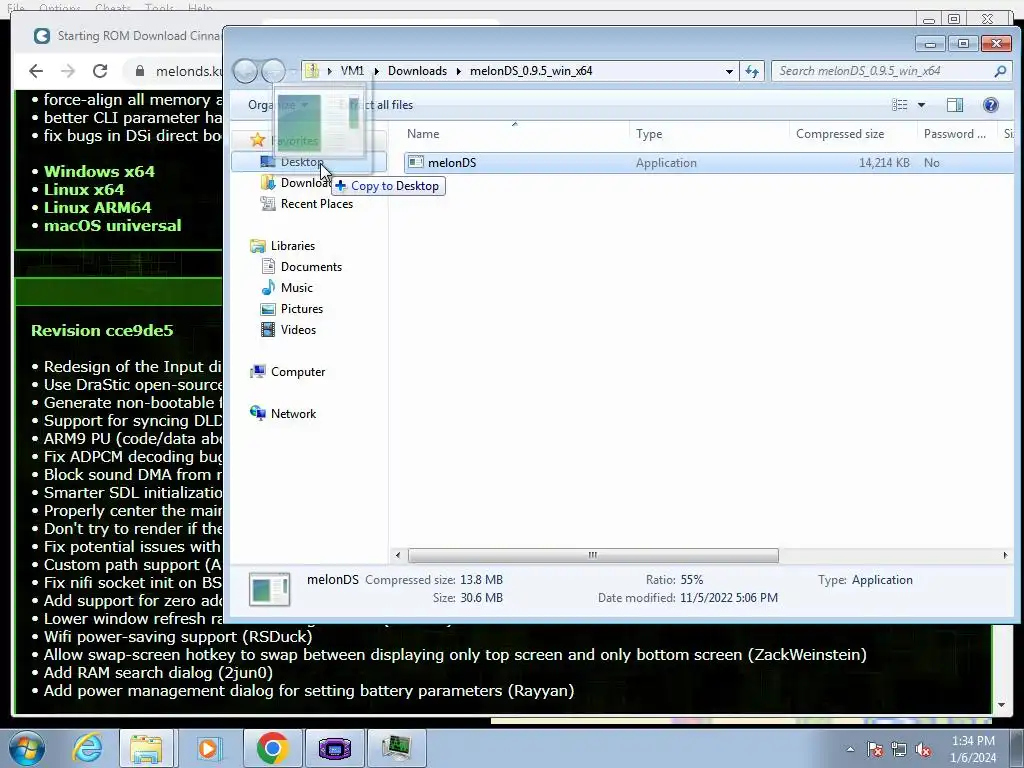Image resolution: width=1024 pixels, height=768 pixels.
Task: Open Windows Media Player from taskbar
Action: [208, 748]
